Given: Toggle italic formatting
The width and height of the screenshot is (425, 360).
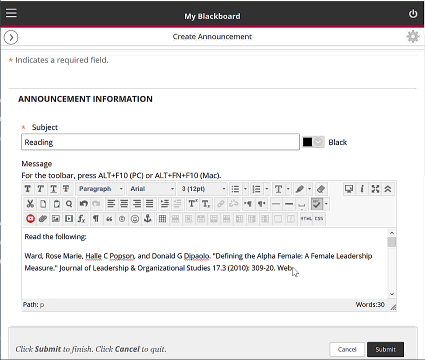Looking at the screenshot, I should pyautogui.click(x=40, y=189).
